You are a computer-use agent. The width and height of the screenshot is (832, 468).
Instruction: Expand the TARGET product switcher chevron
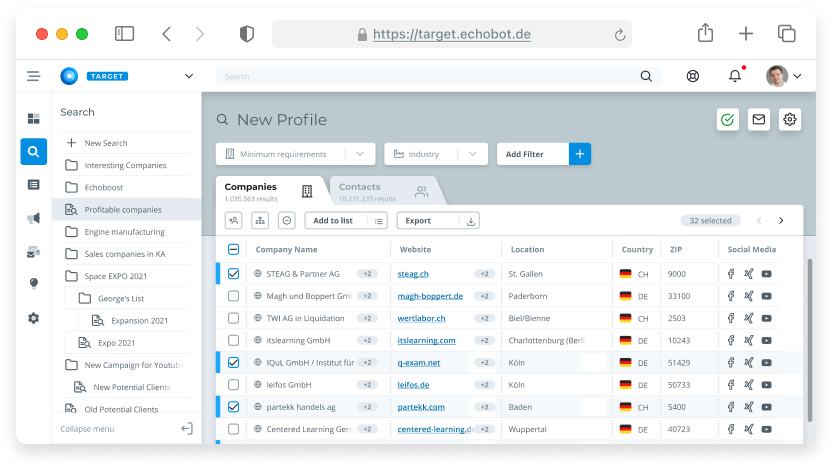click(189, 76)
